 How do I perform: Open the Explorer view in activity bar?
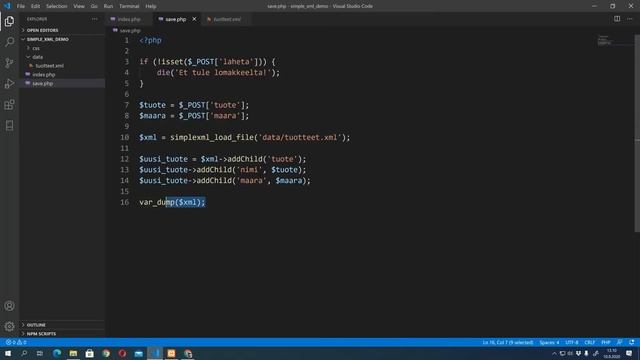(9, 21)
